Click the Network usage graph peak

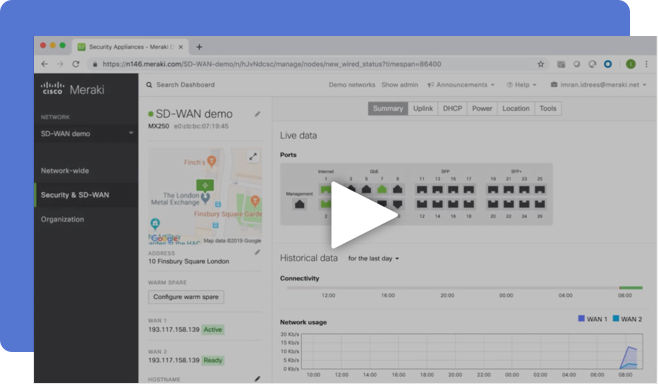(629, 347)
